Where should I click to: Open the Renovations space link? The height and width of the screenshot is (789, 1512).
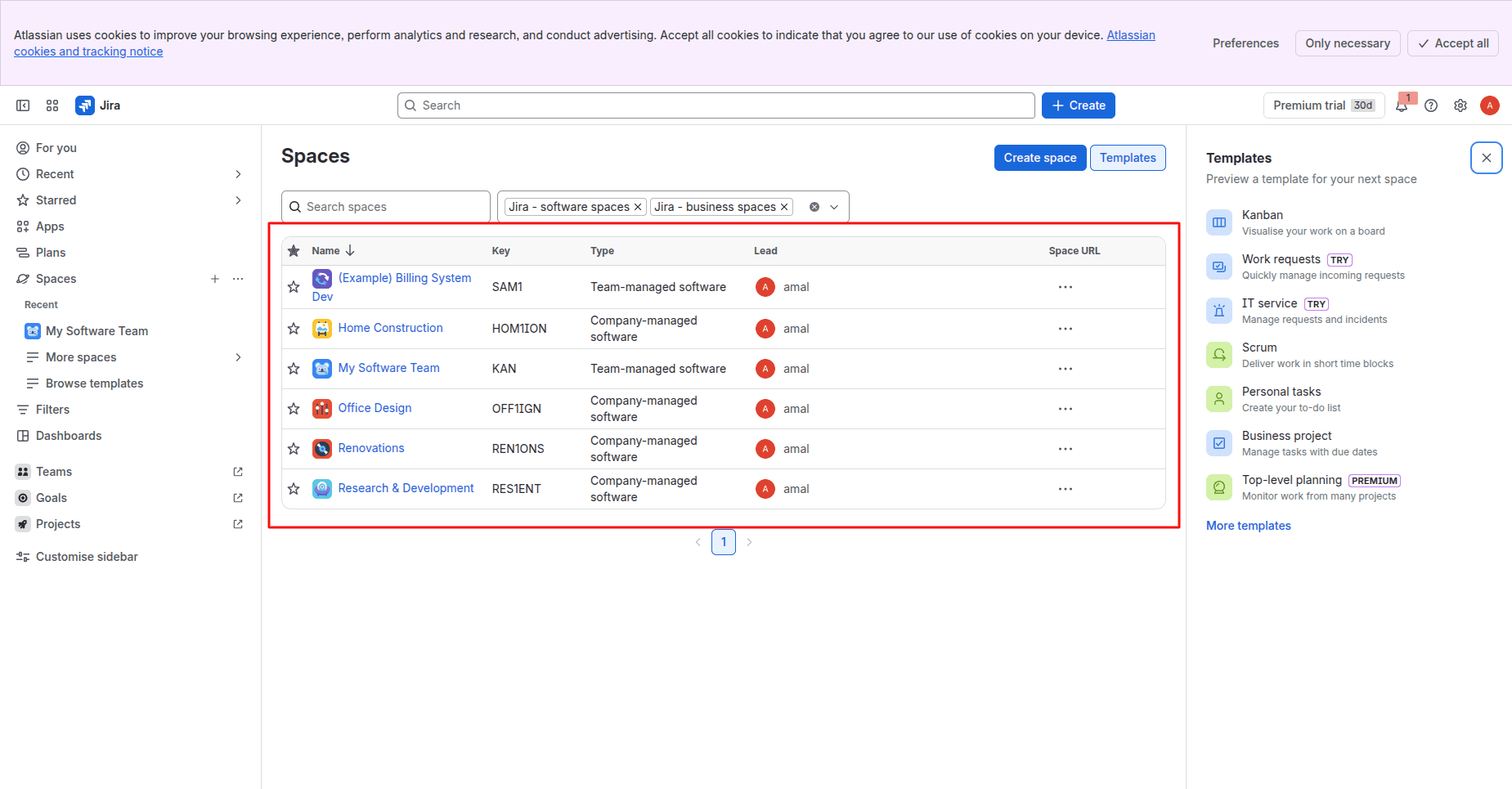pos(371,448)
